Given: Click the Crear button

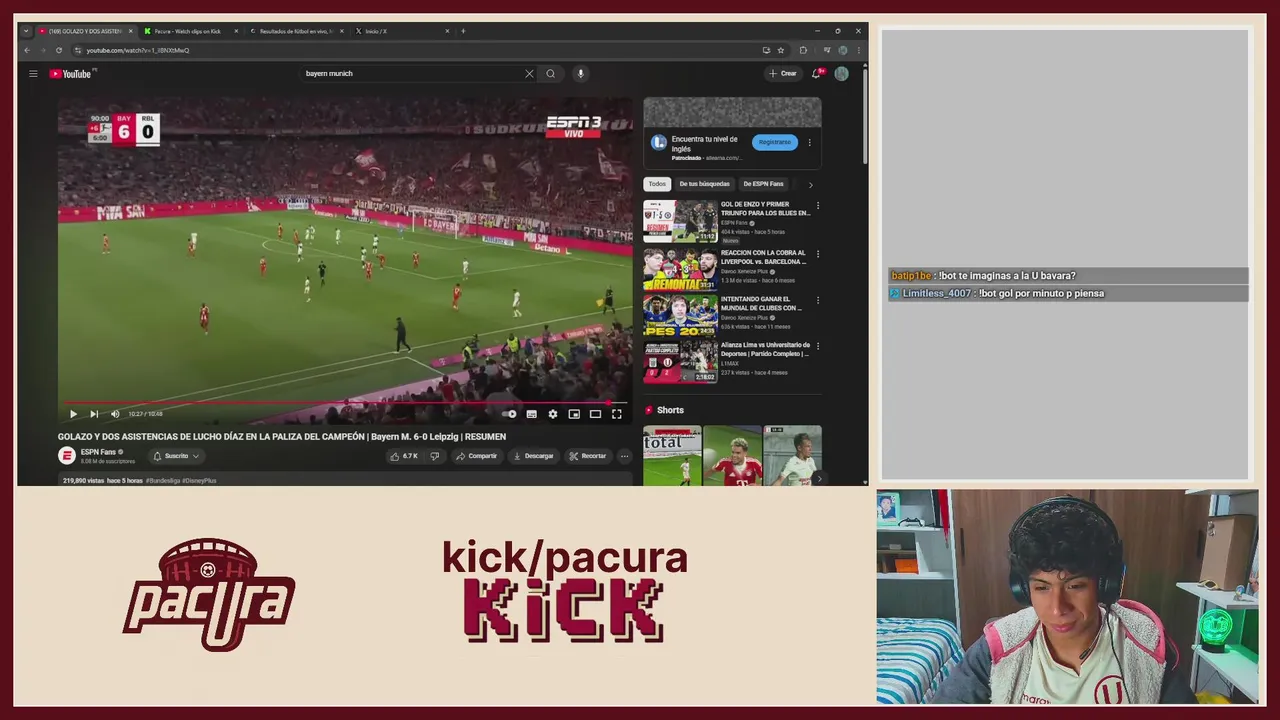Looking at the screenshot, I should 783,73.
